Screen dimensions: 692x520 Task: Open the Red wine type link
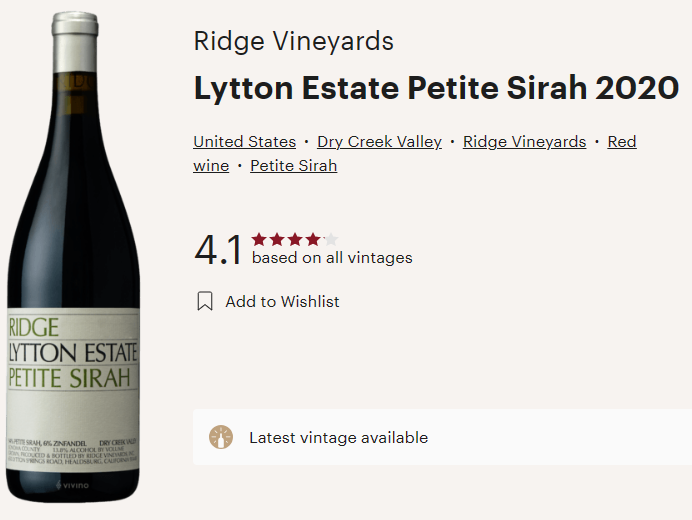(621, 142)
